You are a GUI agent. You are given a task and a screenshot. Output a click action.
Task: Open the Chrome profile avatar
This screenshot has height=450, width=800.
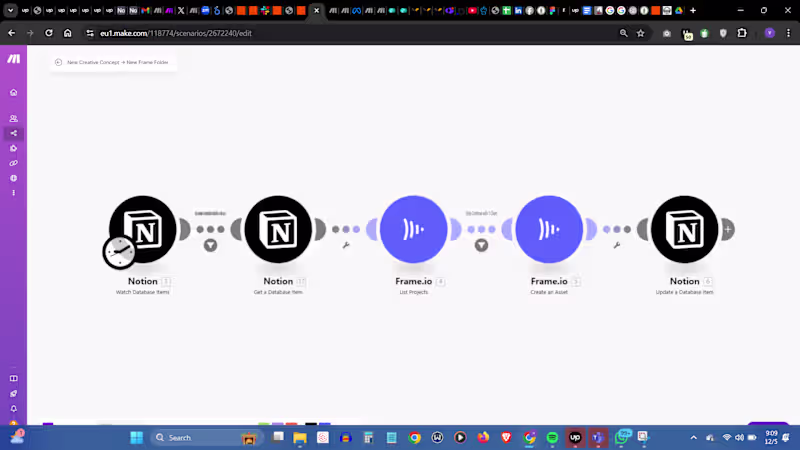coord(770,33)
